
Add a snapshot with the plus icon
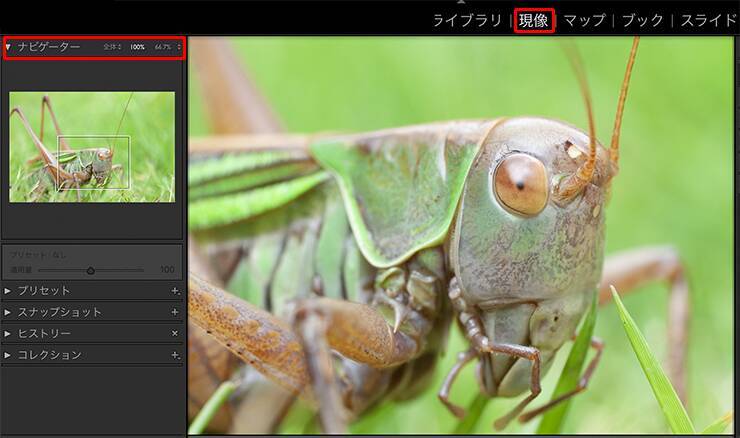pyautogui.click(x=175, y=312)
